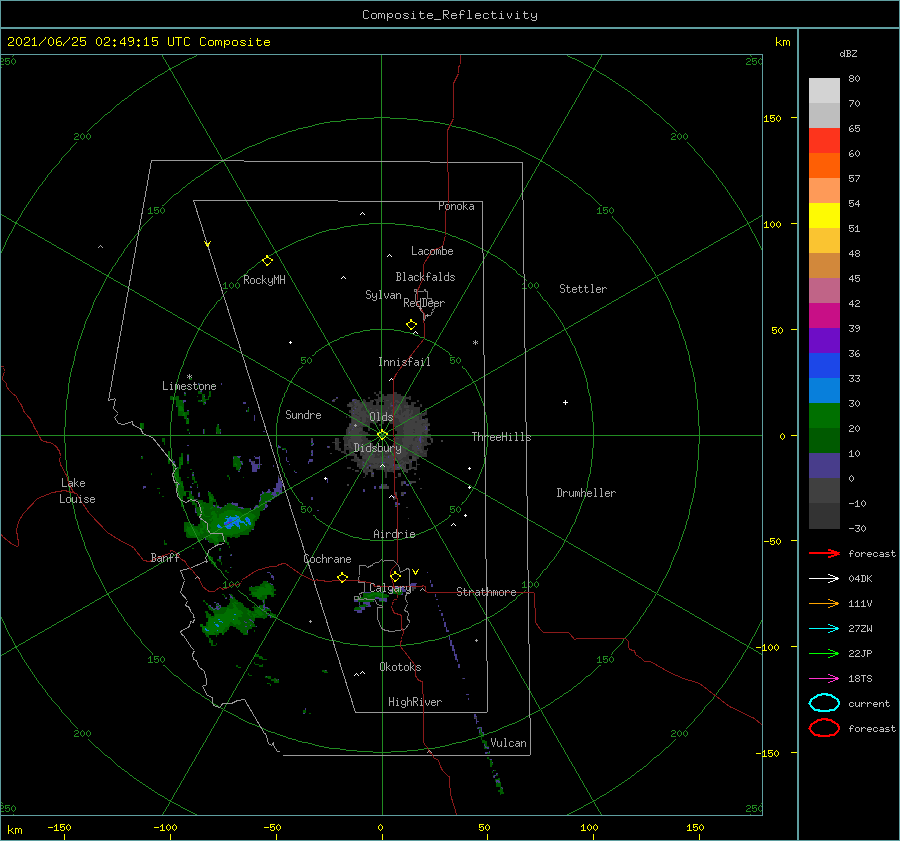
Task: Click the yellow diamond marker near Cochrane
Action: tap(342, 577)
